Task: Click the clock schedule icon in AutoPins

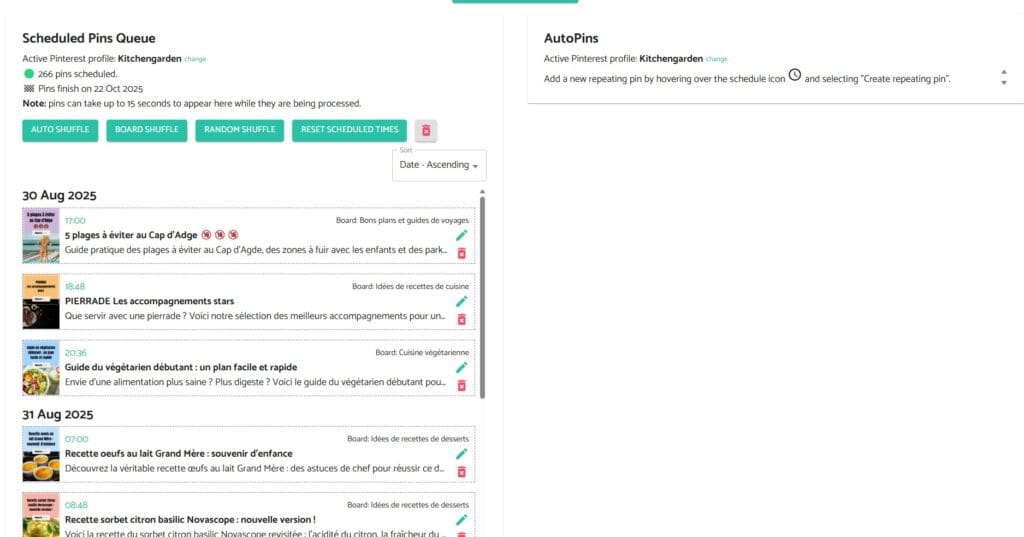Action: (795, 76)
